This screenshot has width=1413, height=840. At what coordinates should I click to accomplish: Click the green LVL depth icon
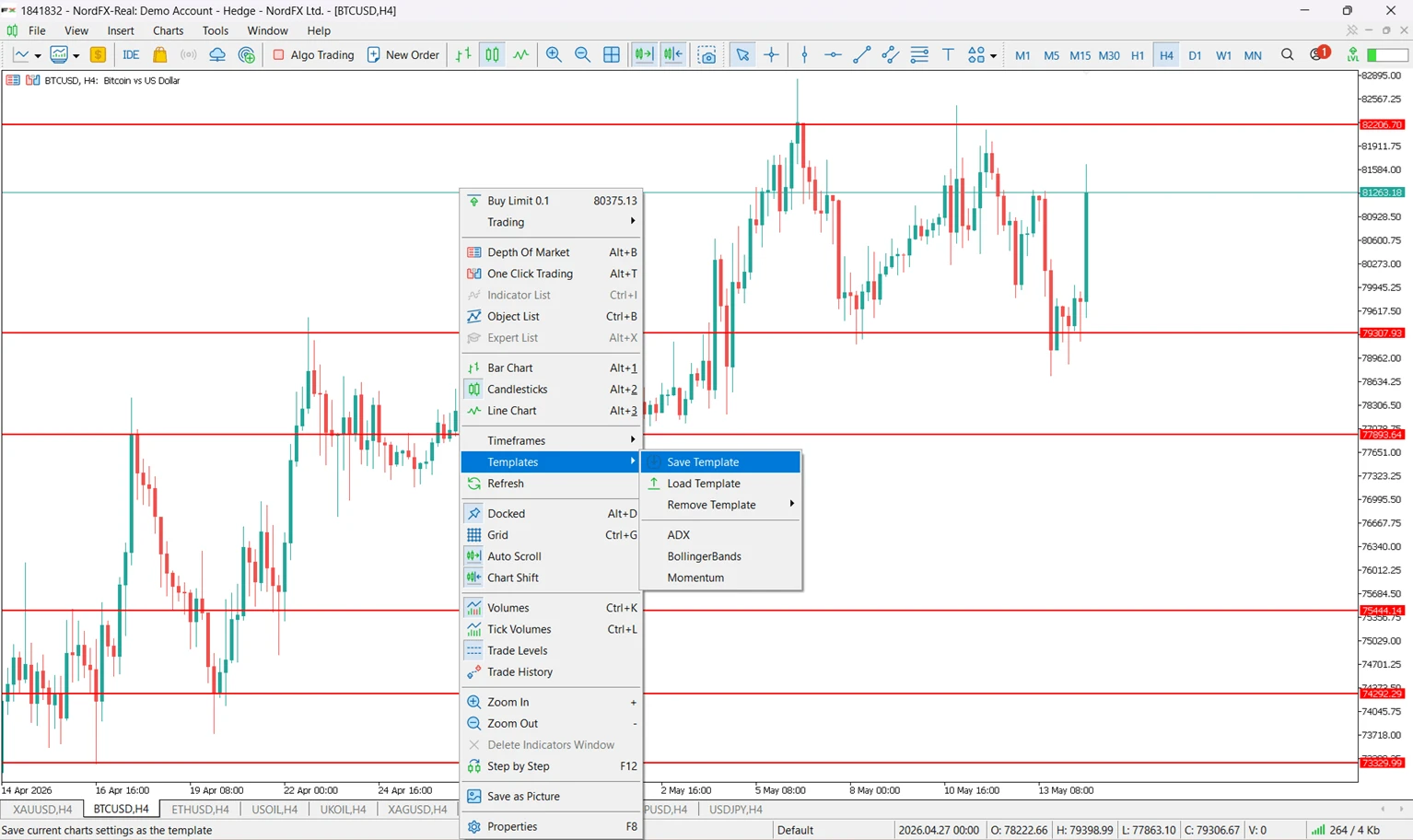click(1352, 55)
